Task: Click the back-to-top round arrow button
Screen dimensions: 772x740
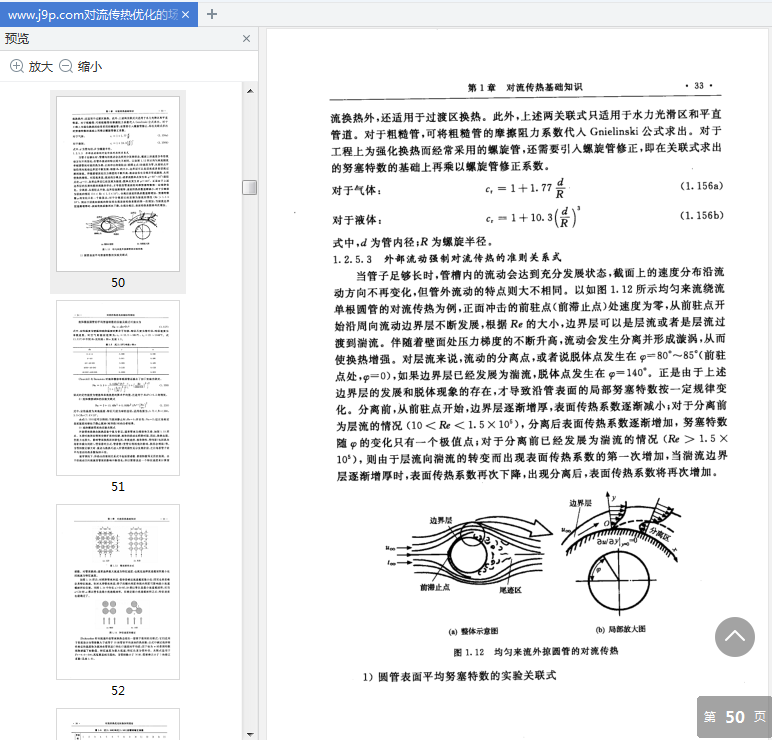Action: click(735, 637)
